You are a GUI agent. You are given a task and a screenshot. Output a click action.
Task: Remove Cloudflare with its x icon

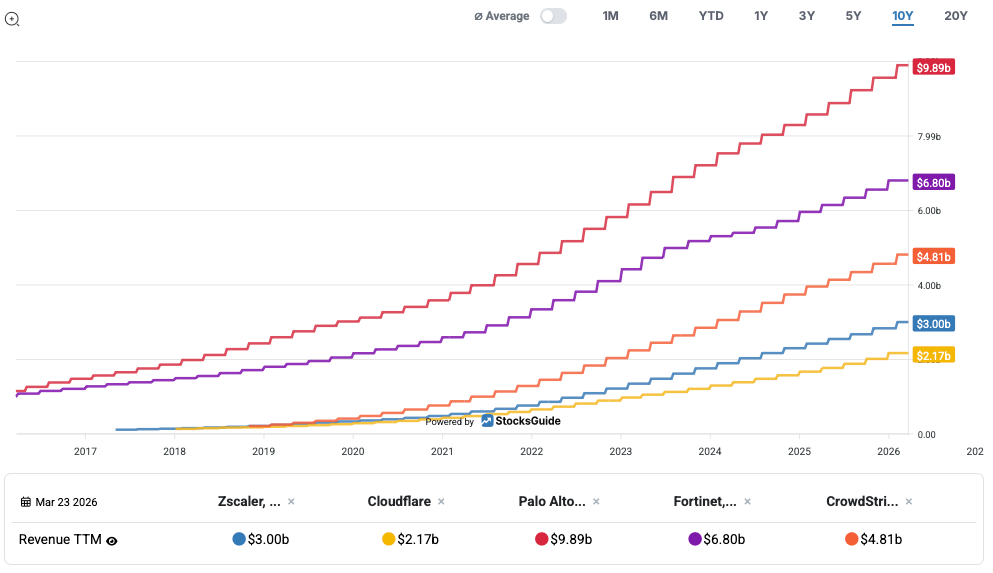click(441, 501)
